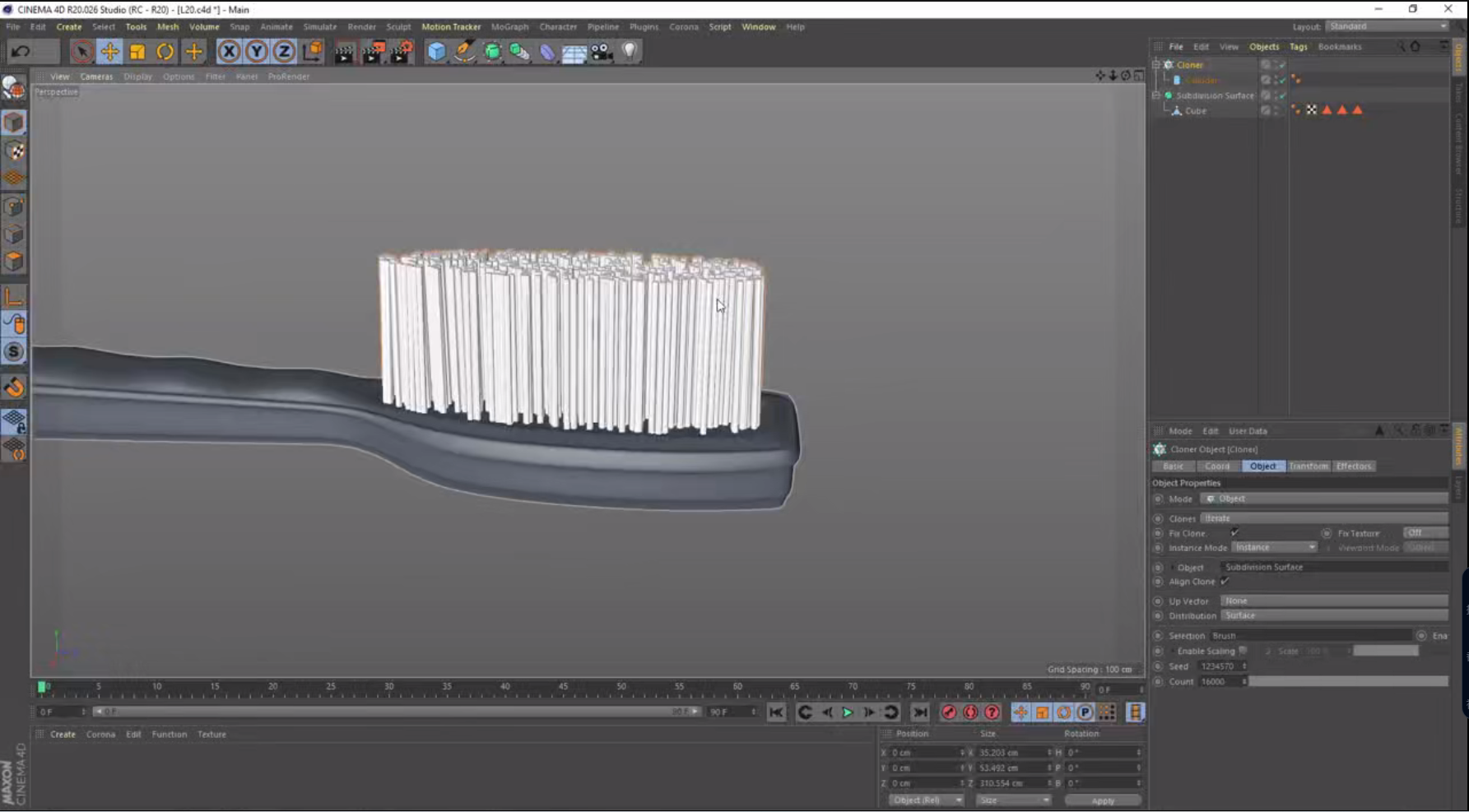Screen dimensions: 1469x812
Task: Select the Scale tool
Action: [137, 51]
